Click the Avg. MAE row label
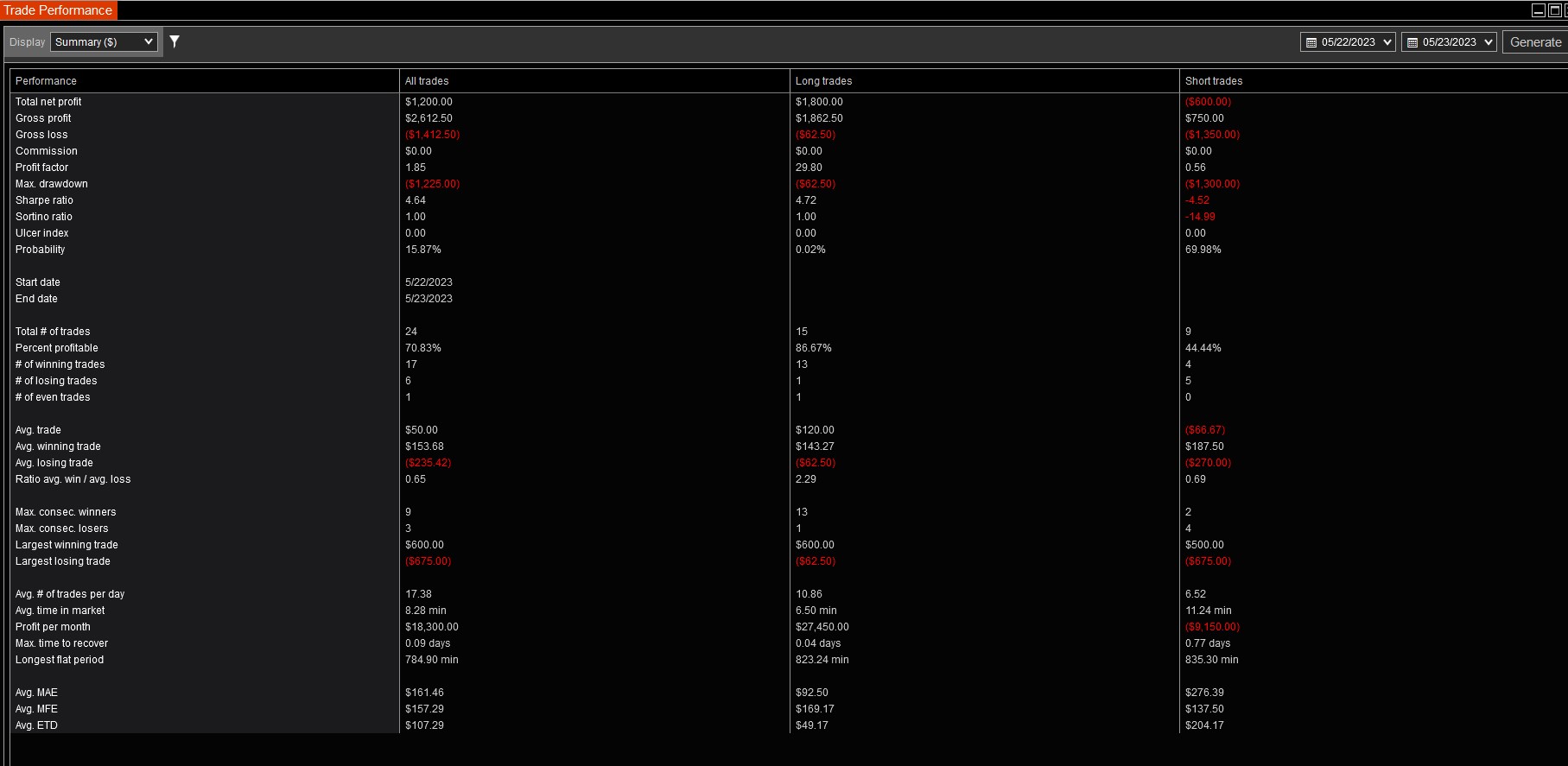Image resolution: width=1568 pixels, height=766 pixels. point(36,693)
